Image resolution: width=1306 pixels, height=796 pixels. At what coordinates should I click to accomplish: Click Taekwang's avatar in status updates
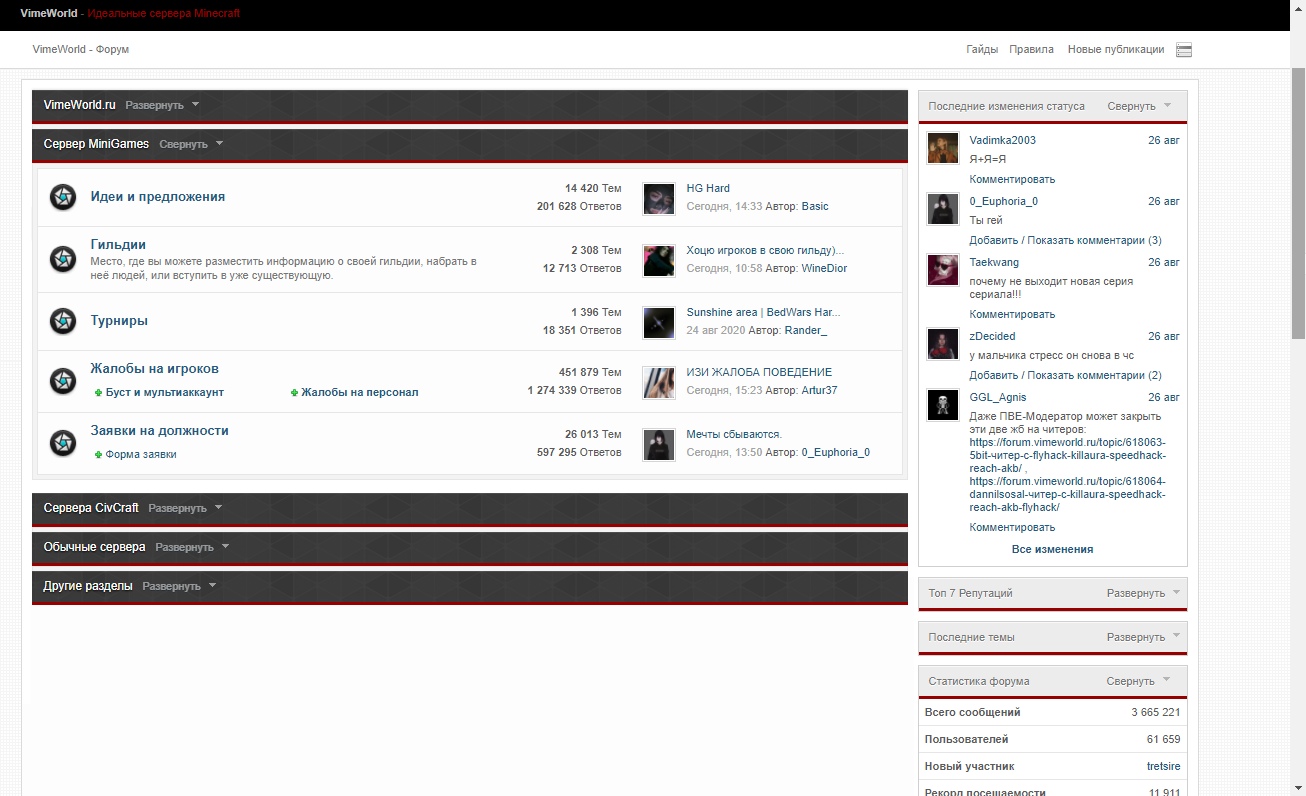pyautogui.click(x=943, y=270)
